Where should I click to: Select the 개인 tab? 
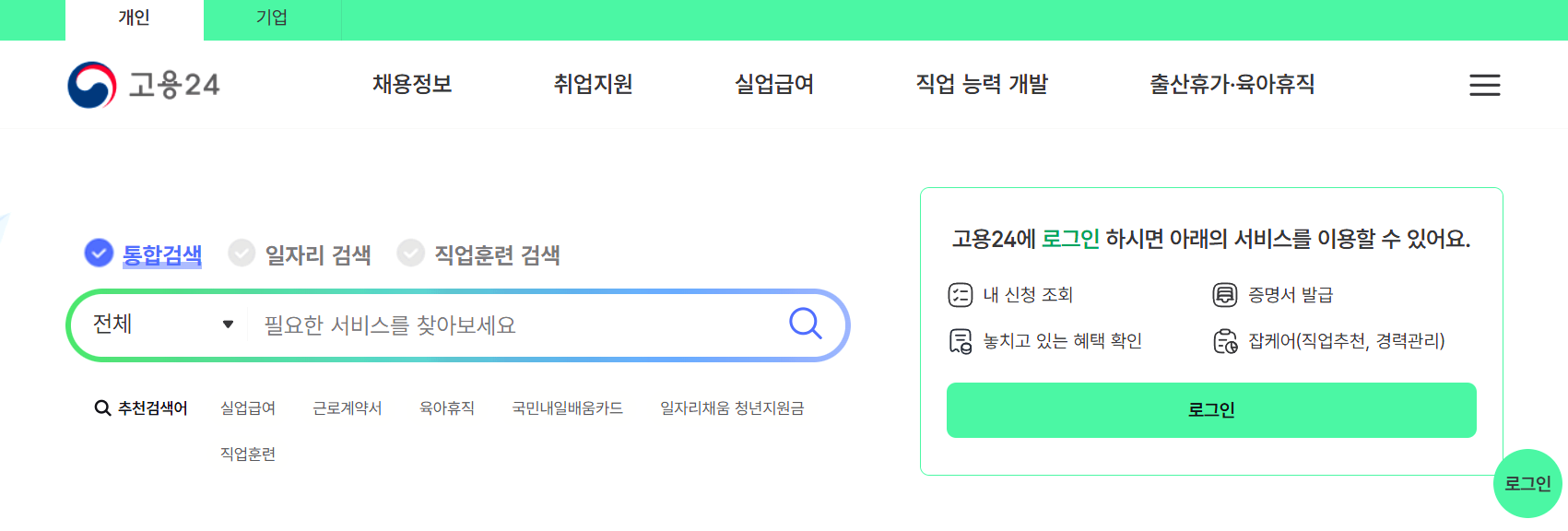[132, 18]
